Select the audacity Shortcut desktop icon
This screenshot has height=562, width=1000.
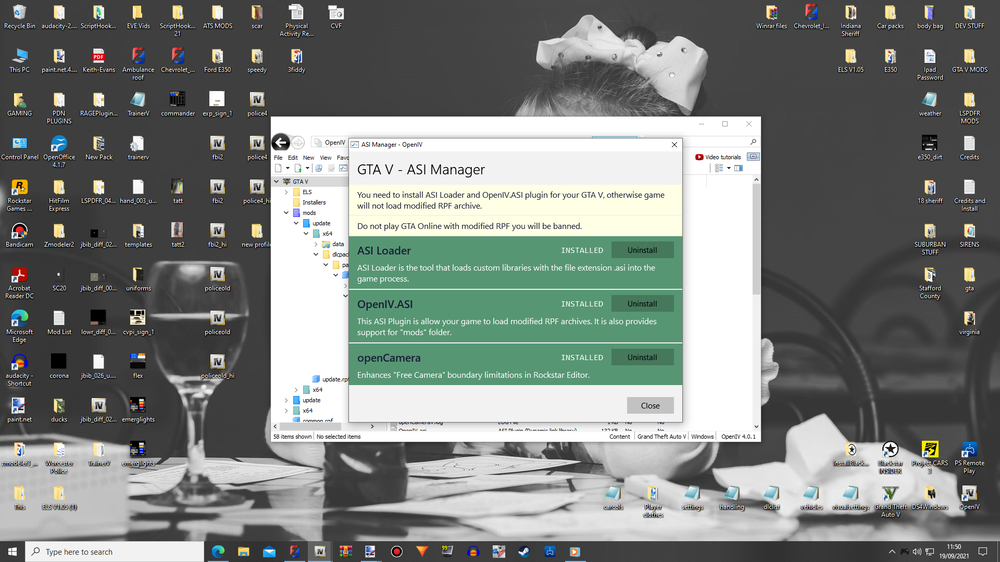(19, 370)
